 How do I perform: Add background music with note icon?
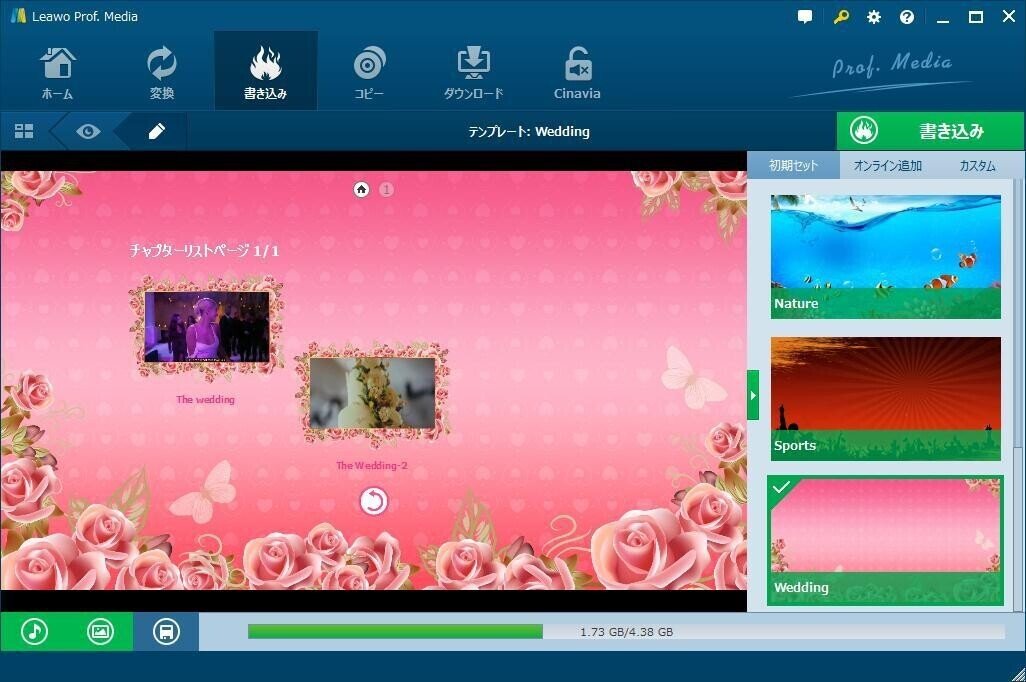pyautogui.click(x=34, y=632)
